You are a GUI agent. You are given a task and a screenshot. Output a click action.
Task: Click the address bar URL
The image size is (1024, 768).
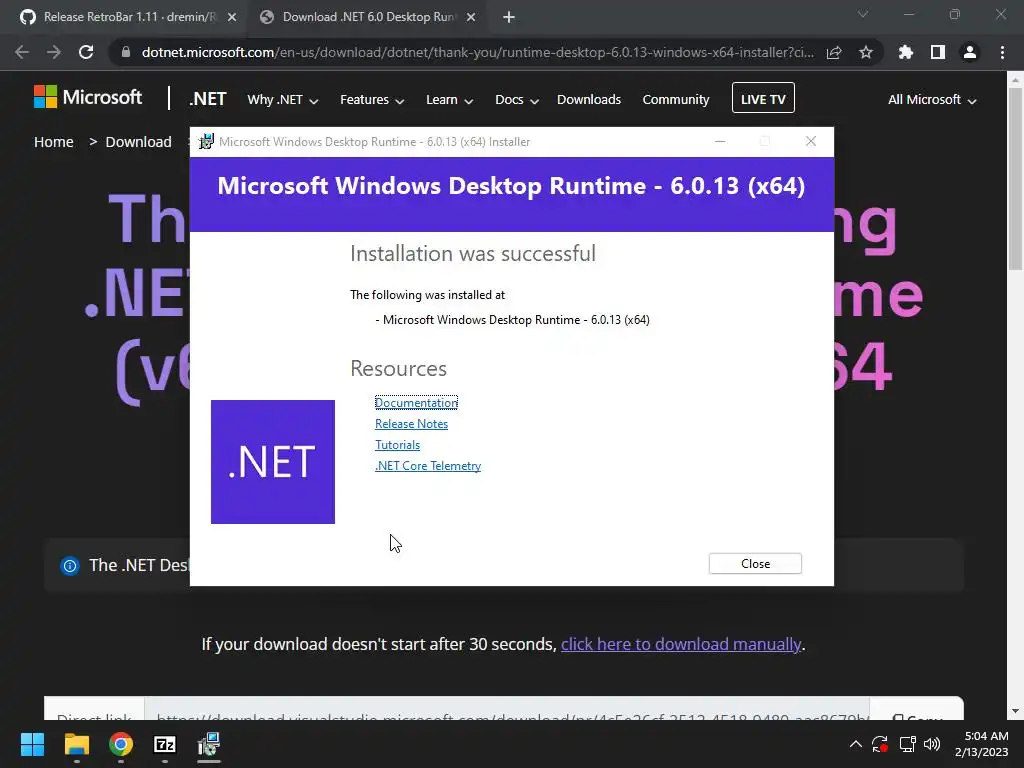(x=477, y=52)
